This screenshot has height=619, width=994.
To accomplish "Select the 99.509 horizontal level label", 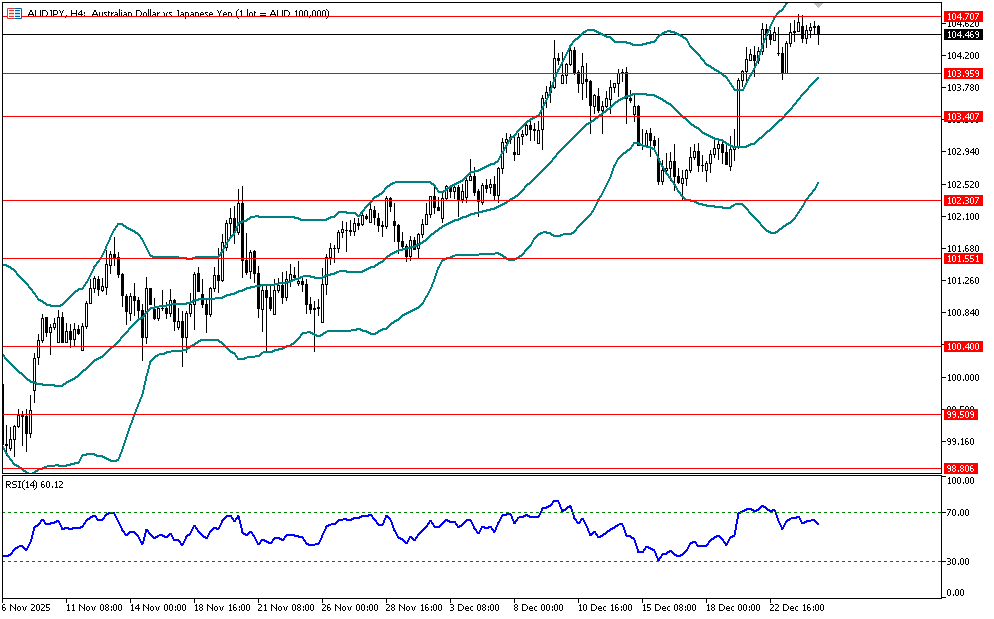I will pos(961,414).
